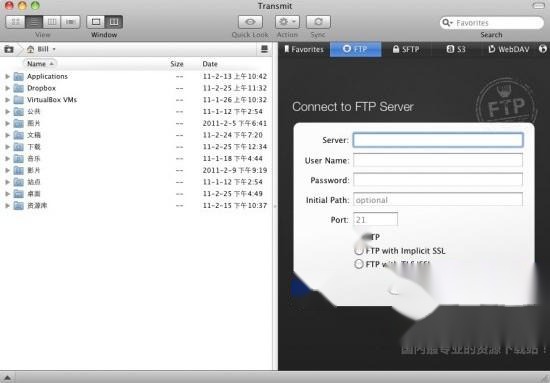Viewport: 550px width, 383px height.
Task: Expand the 音乐 folder
Action: click(x=7, y=159)
